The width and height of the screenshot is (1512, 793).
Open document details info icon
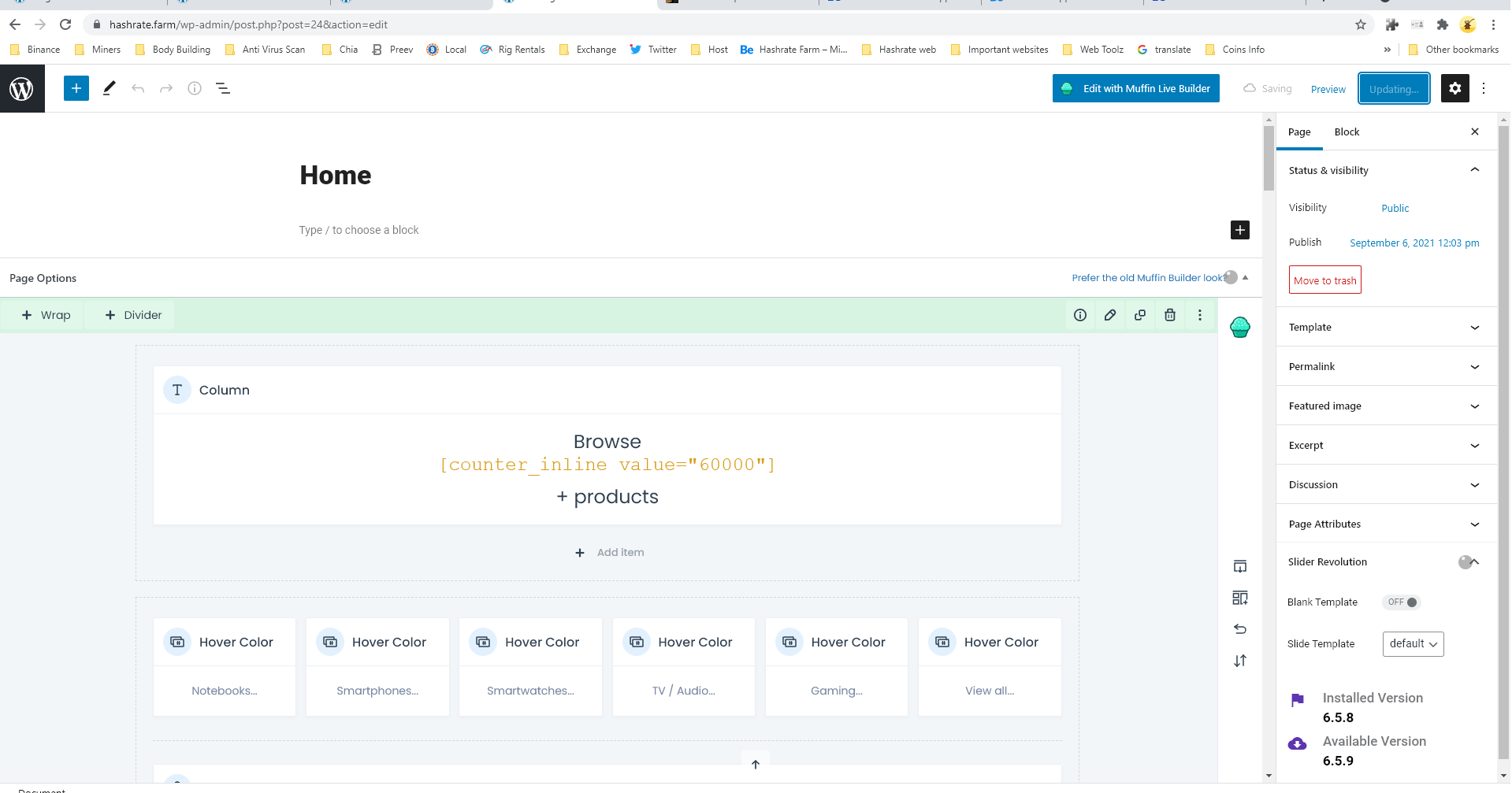click(x=195, y=88)
